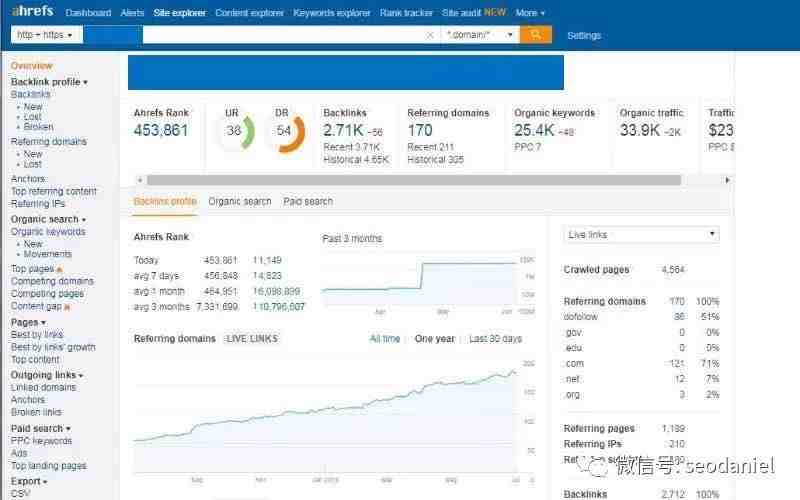The height and width of the screenshot is (500, 800).
Task: Click the horizontal metrics scrollbar
Action: pos(414,180)
